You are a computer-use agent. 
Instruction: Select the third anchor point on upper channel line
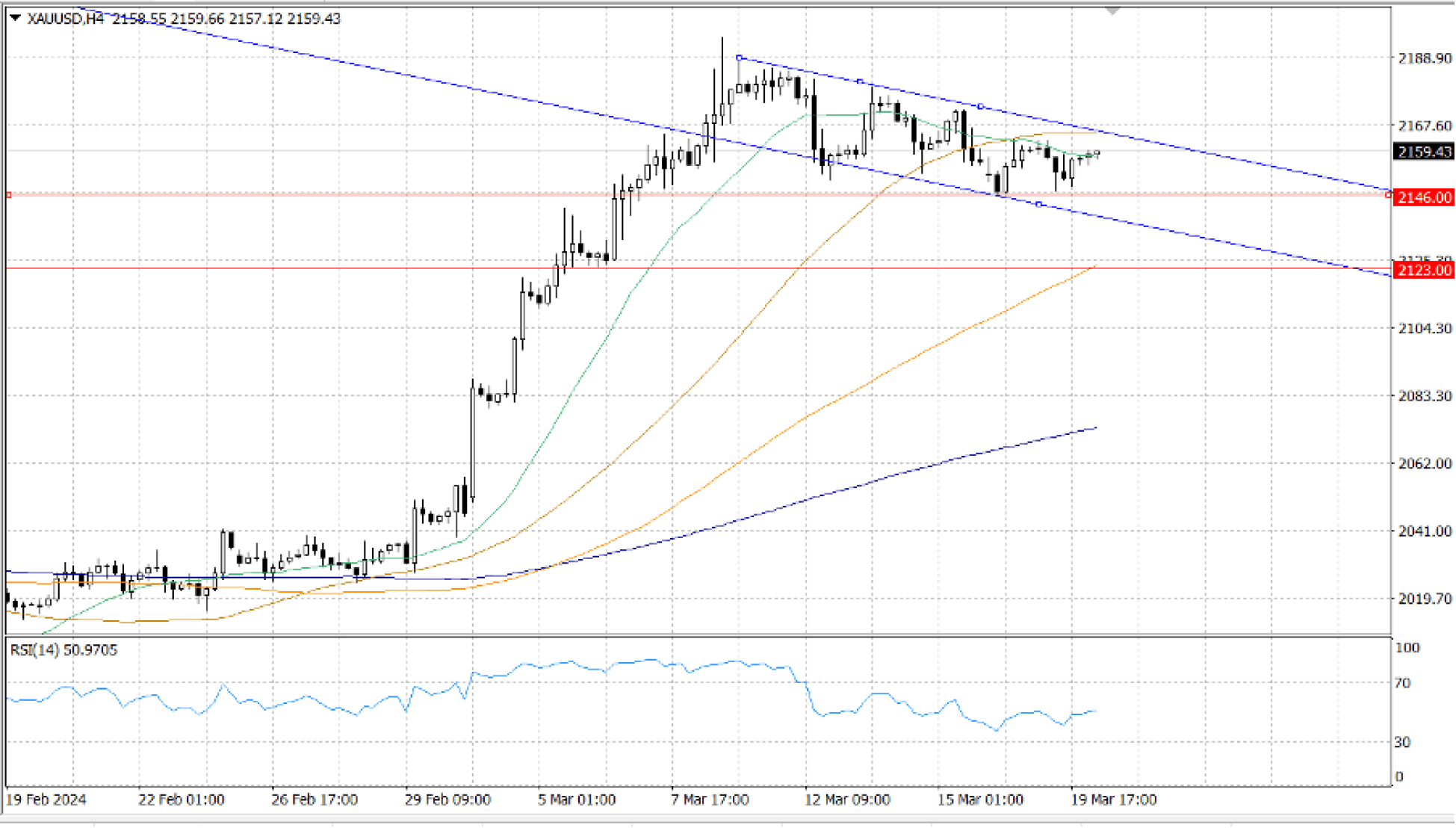pyautogui.click(x=980, y=106)
